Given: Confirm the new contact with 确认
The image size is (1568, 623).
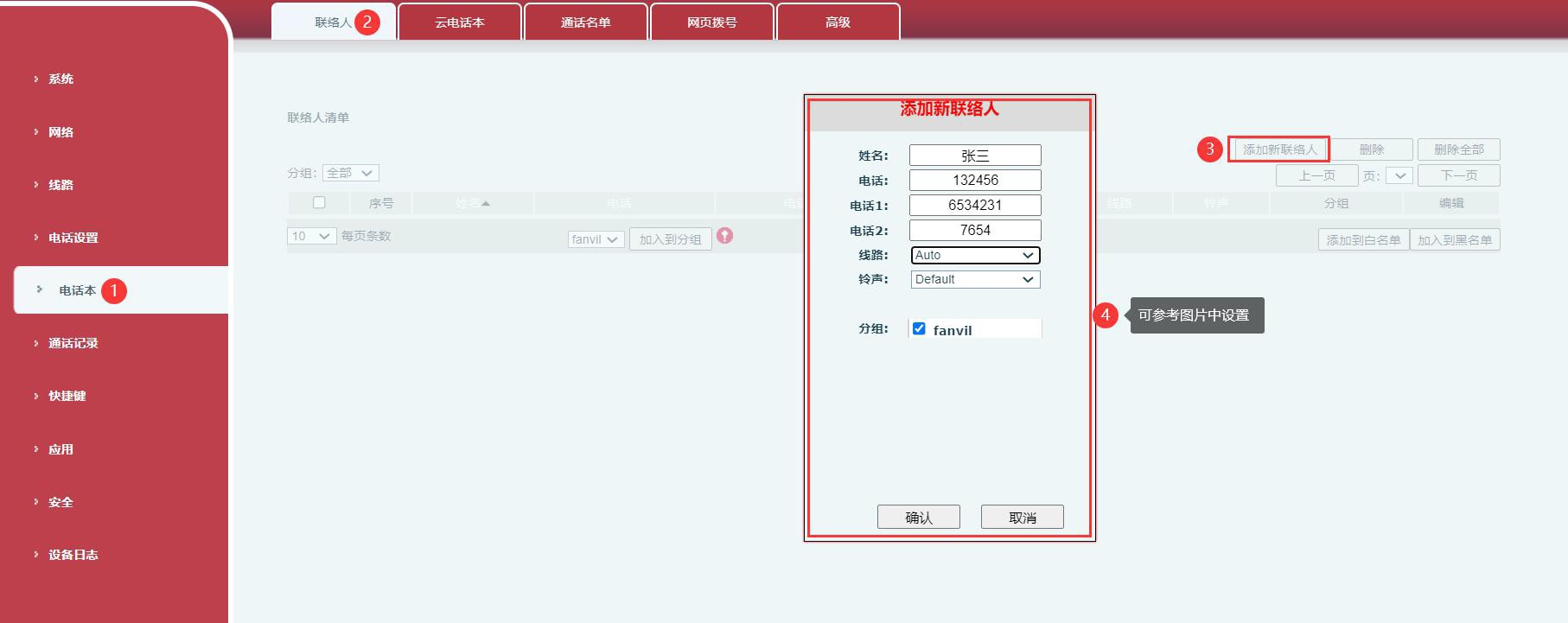Looking at the screenshot, I should point(919,517).
